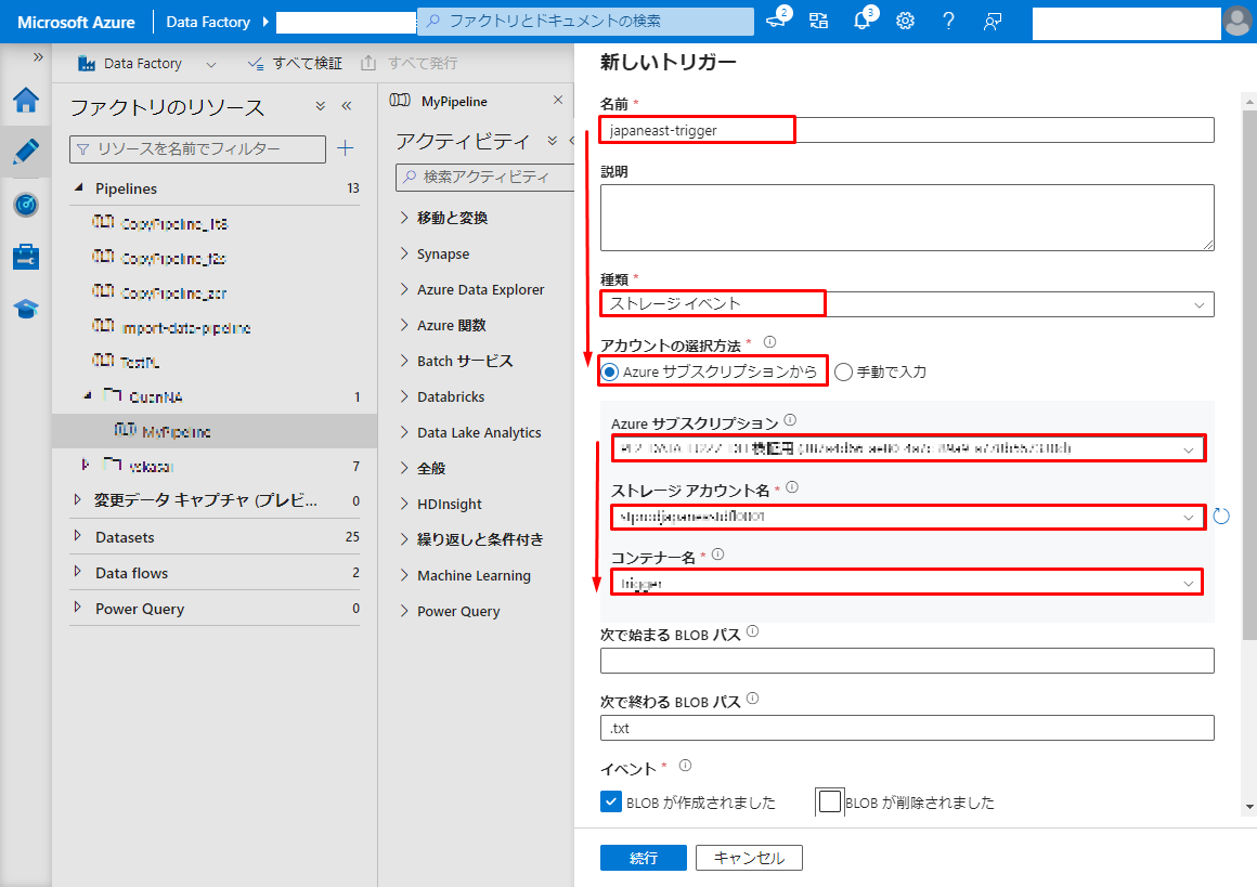
Task: Open the Monitor gauge icon in sidebar
Action: click(x=26, y=205)
